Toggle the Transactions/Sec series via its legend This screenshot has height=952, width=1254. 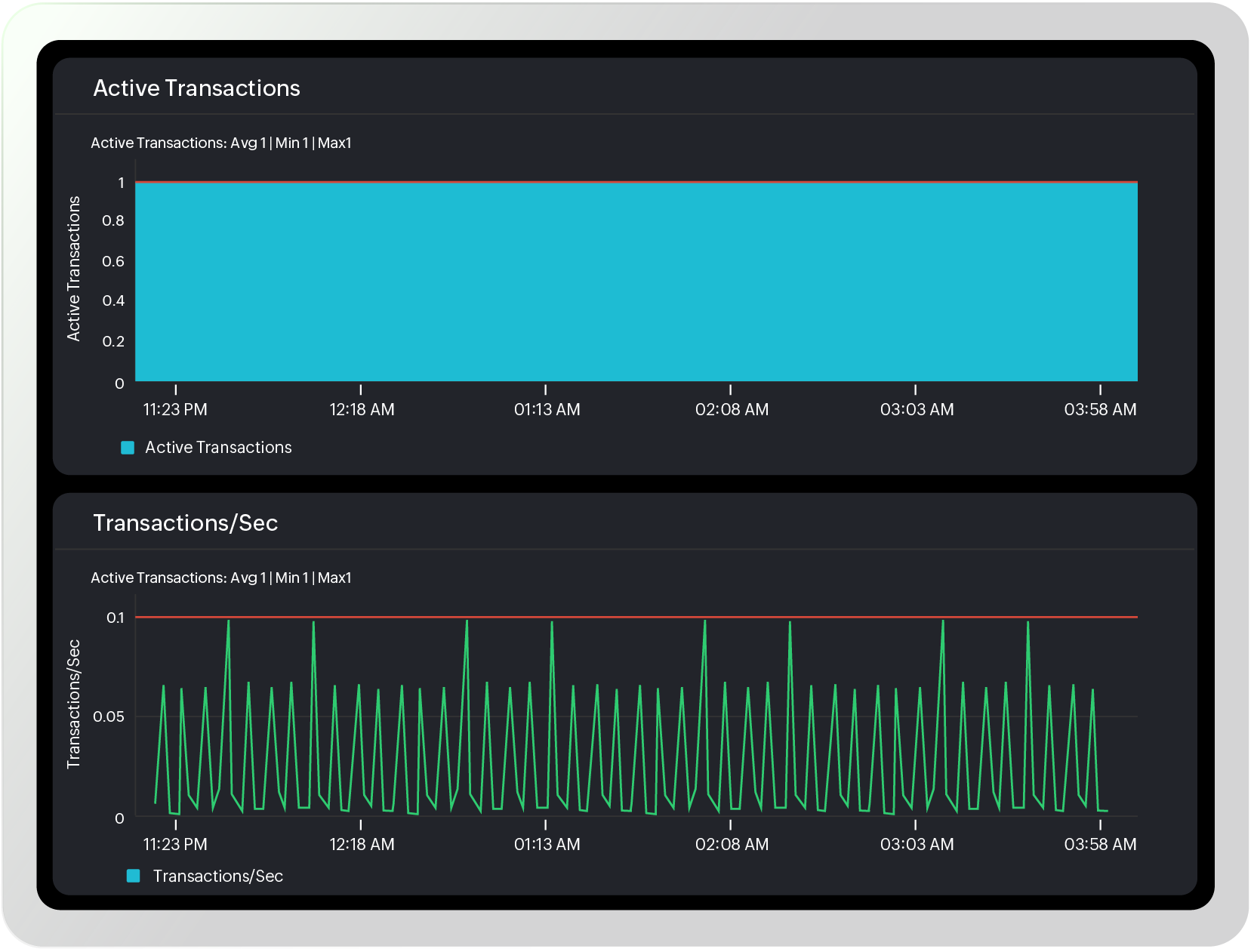[217, 875]
